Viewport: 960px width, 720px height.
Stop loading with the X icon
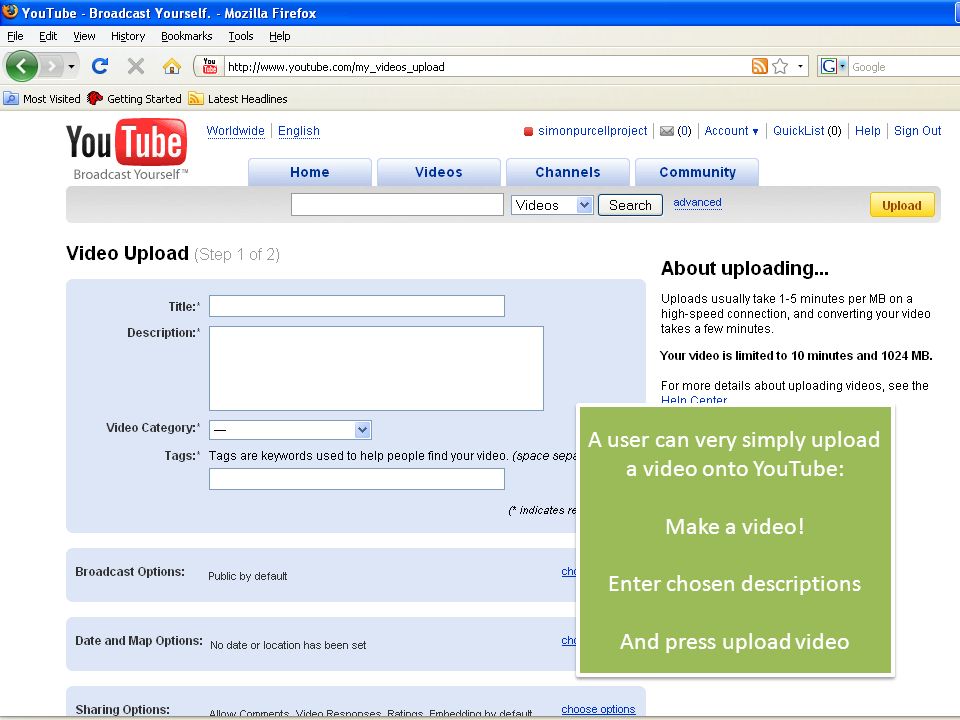[135, 66]
